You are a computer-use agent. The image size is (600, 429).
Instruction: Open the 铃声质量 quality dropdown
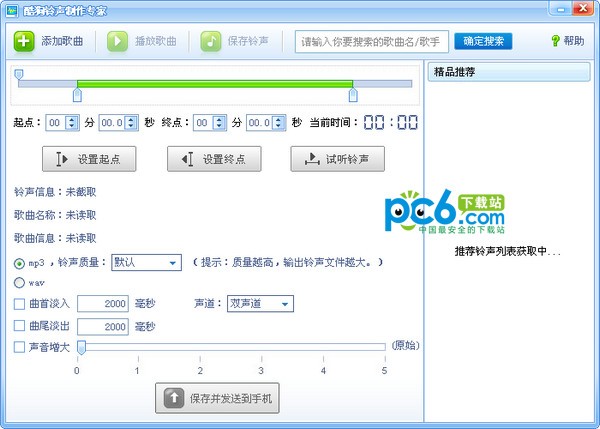point(146,263)
